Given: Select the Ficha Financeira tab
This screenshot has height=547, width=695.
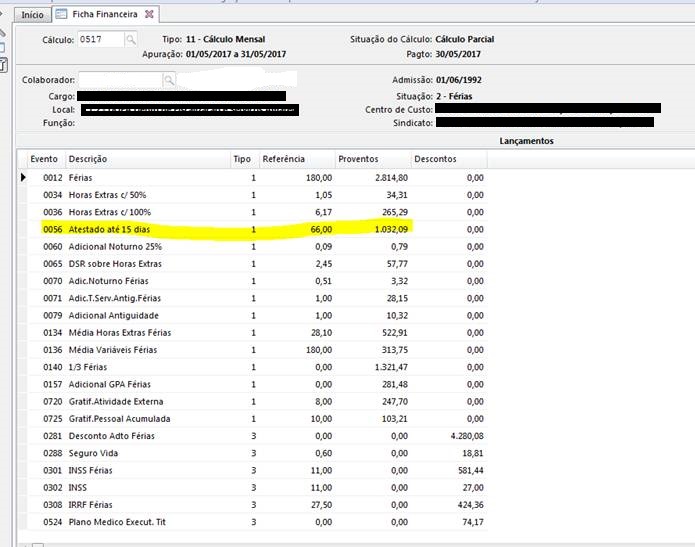Looking at the screenshot, I should coord(105,14).
